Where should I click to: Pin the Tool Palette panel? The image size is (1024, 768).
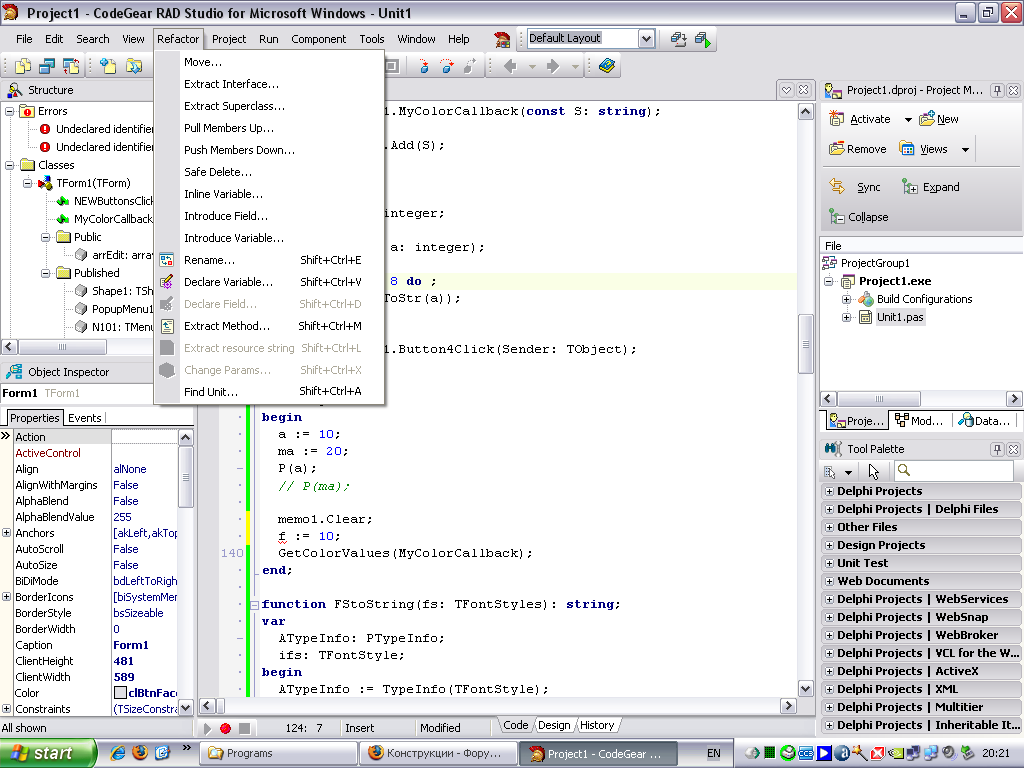pyautogui.click(x=996, y=449)
